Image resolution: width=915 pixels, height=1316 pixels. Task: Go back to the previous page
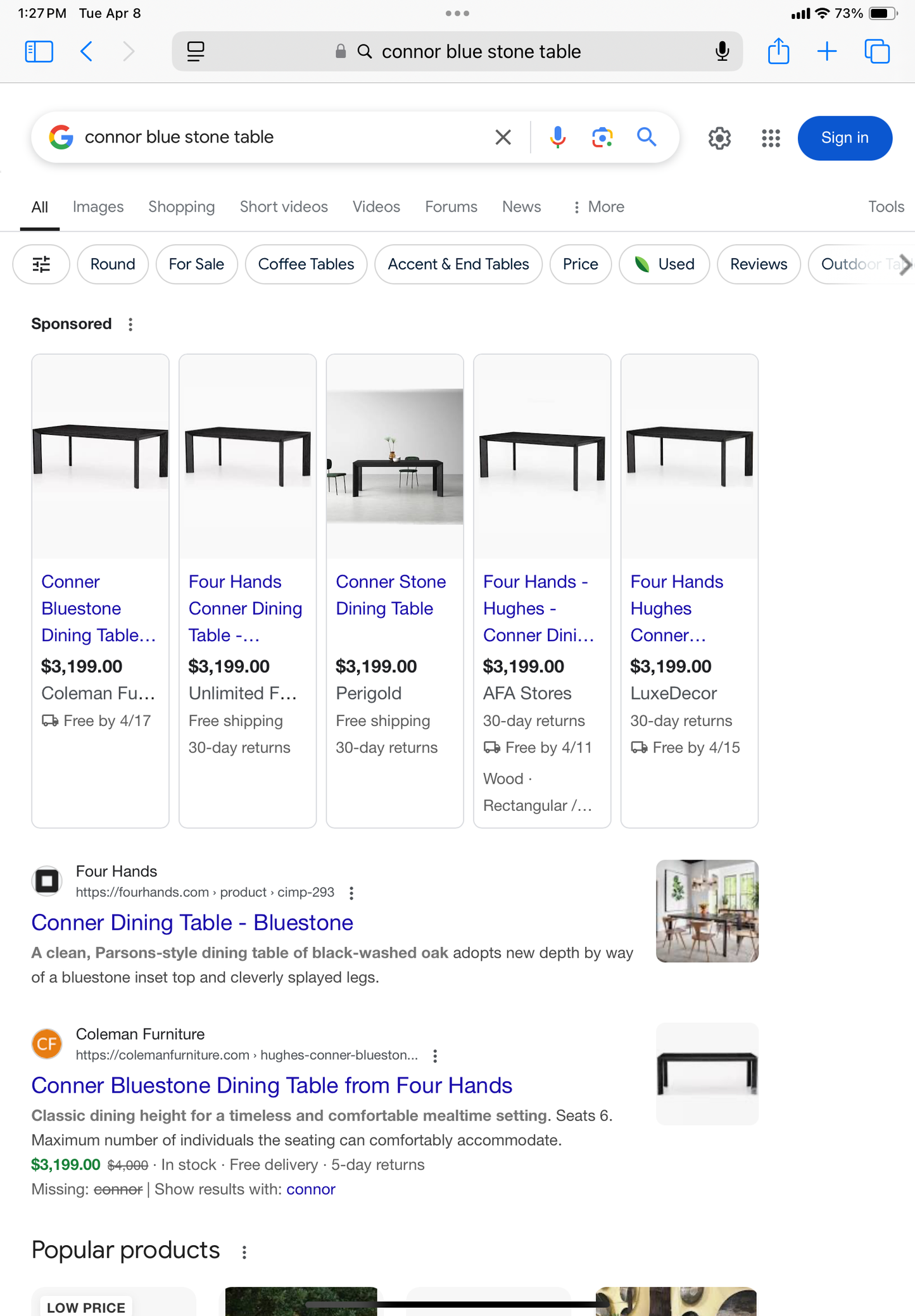pyautogui.click(x=87, y=51)
